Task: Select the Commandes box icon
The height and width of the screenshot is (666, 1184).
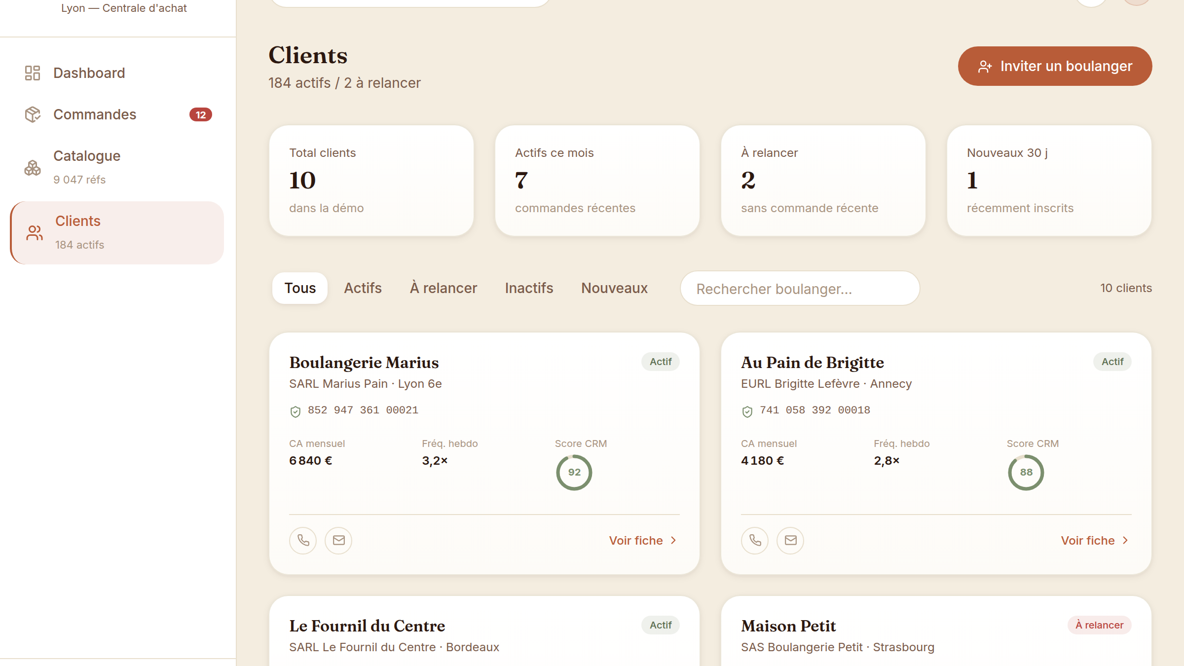Action: [32, 114]
